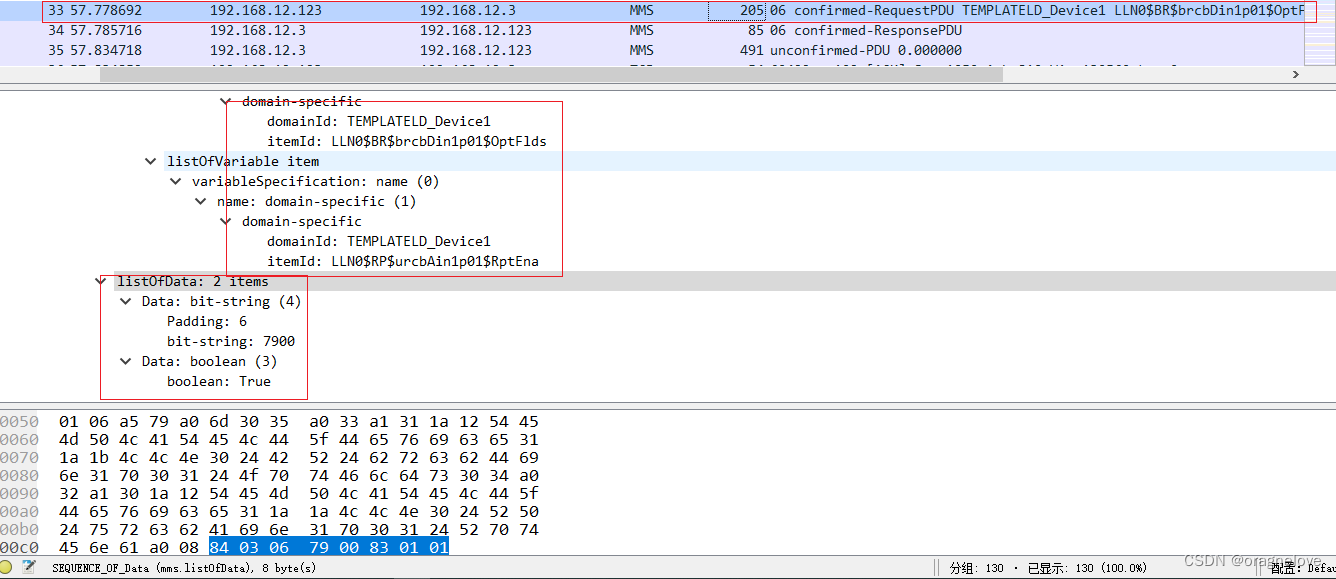
Task: Click the Data: boolean (3) label
Action: click(x=209, y=361)
